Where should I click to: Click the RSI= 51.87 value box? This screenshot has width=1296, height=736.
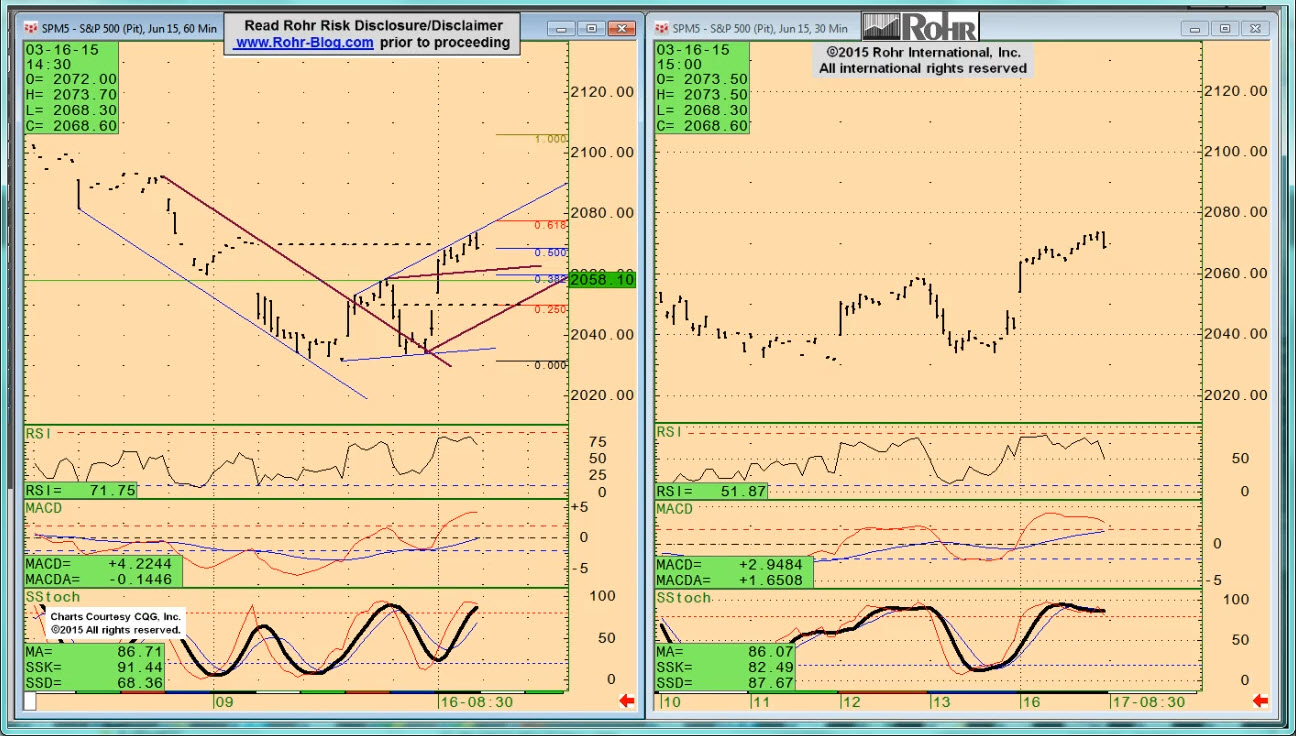click(x=713, y=491)
